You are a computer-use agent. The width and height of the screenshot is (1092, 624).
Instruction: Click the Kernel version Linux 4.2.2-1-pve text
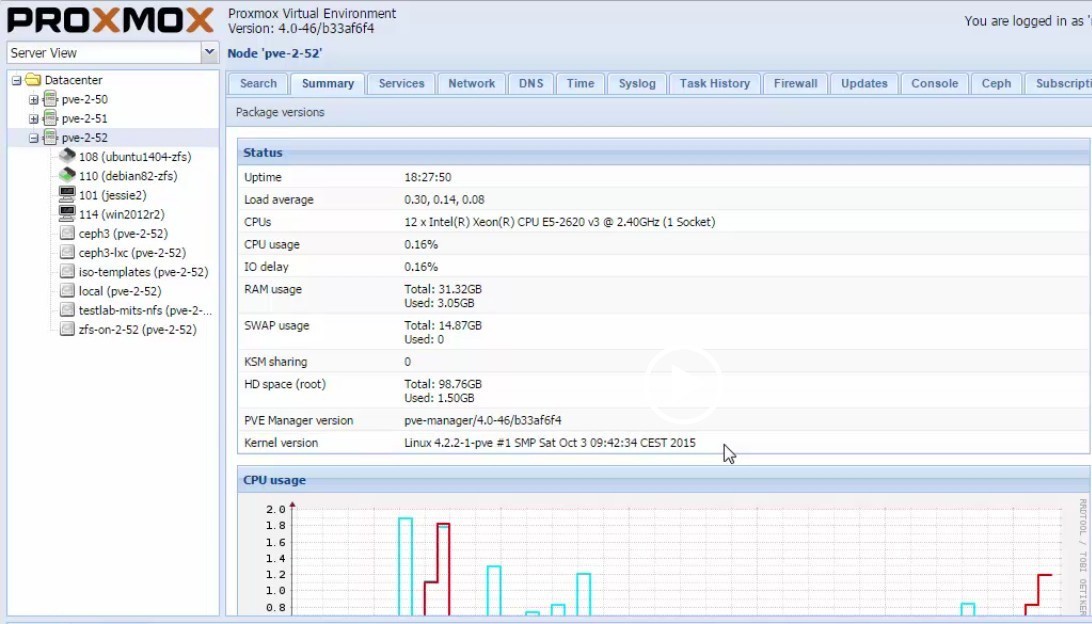click(x=549, y=443)
